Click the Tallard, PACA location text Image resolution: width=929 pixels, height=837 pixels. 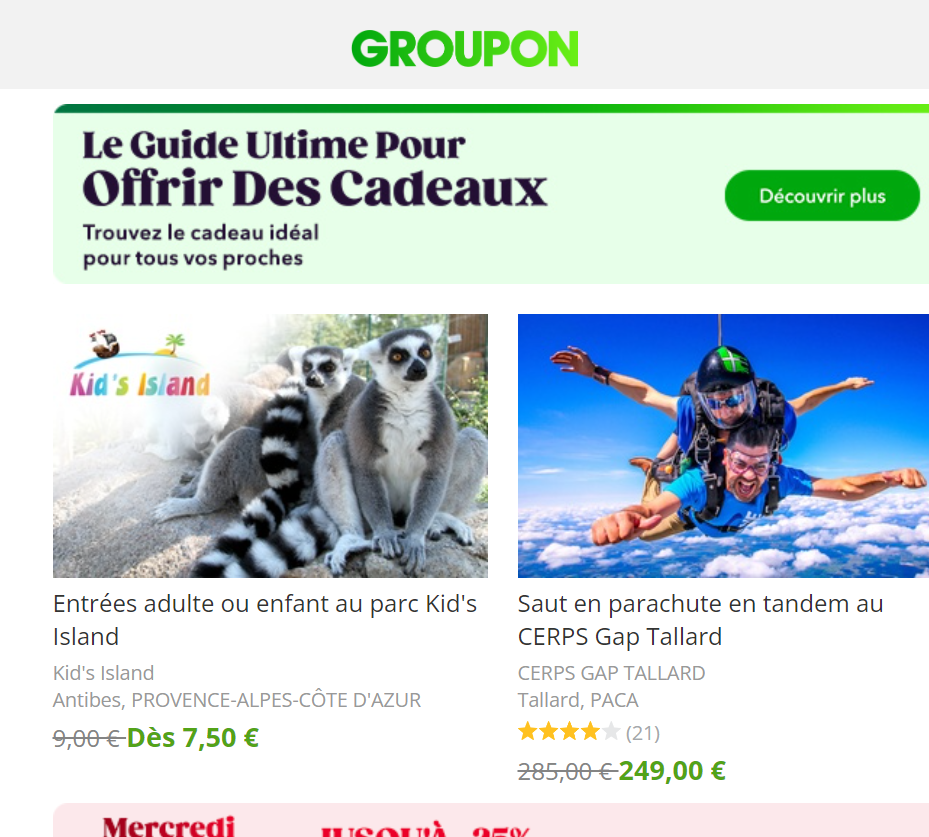pyautogui.click(x=578, y=700)
